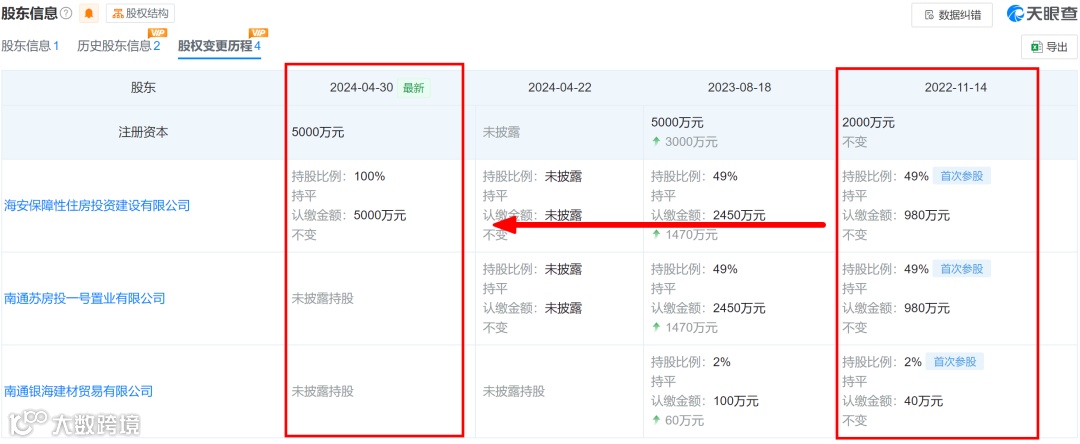Click 未披露持股 in 南通苏房投 2024-04-30 cell
1080x444 pixels.
(x=322, y=298)
